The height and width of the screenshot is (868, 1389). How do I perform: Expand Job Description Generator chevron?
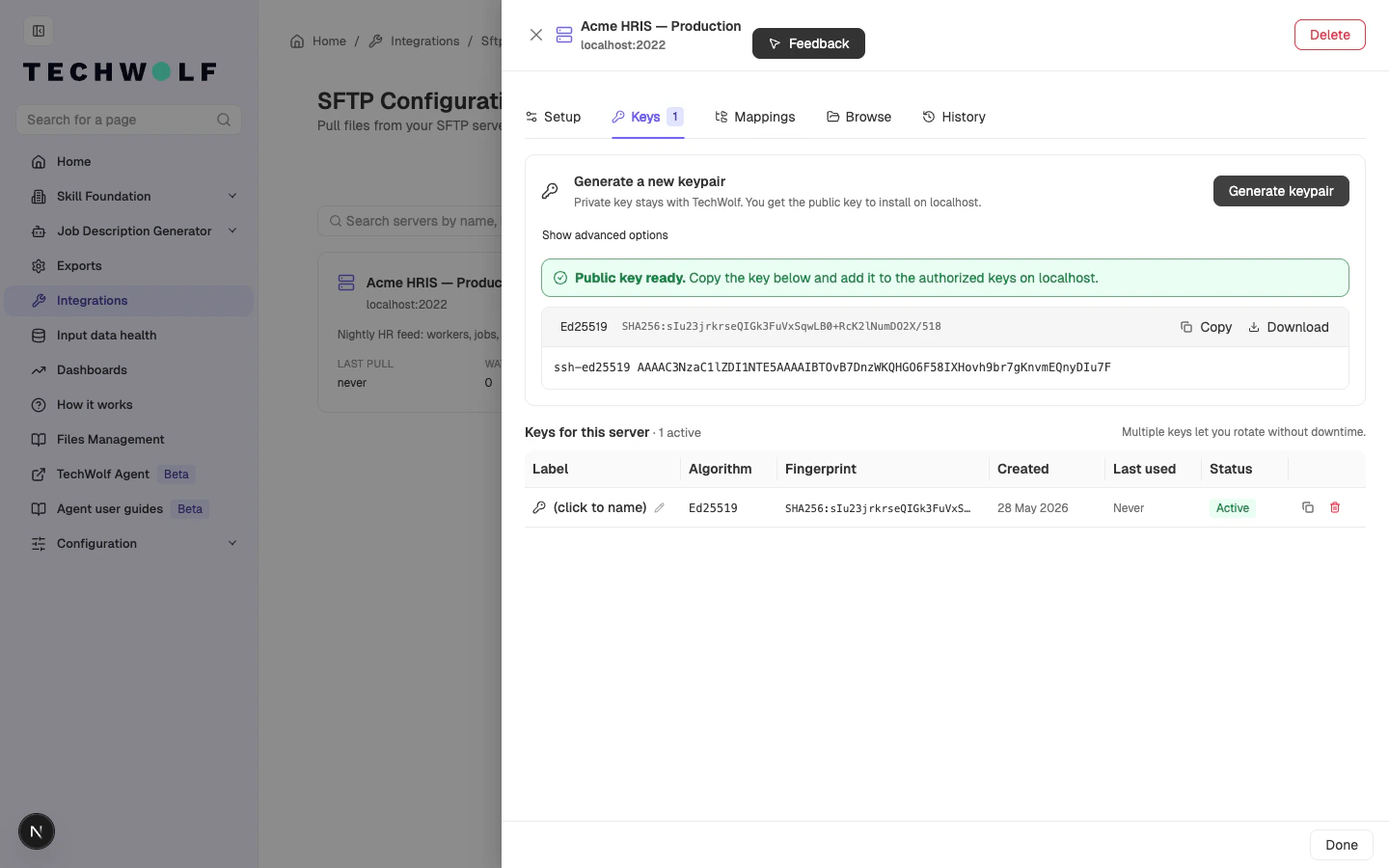(x=232, y=231)
